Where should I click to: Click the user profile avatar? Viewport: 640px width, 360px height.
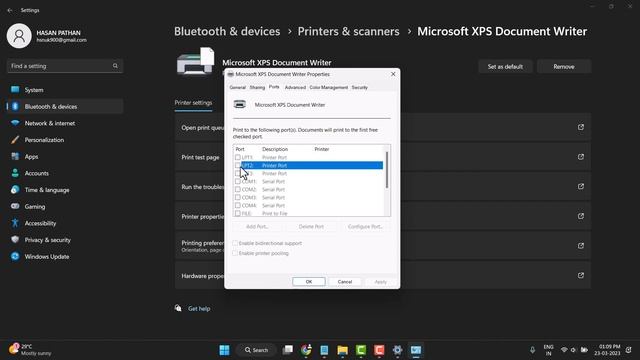[x=19, y=36]
